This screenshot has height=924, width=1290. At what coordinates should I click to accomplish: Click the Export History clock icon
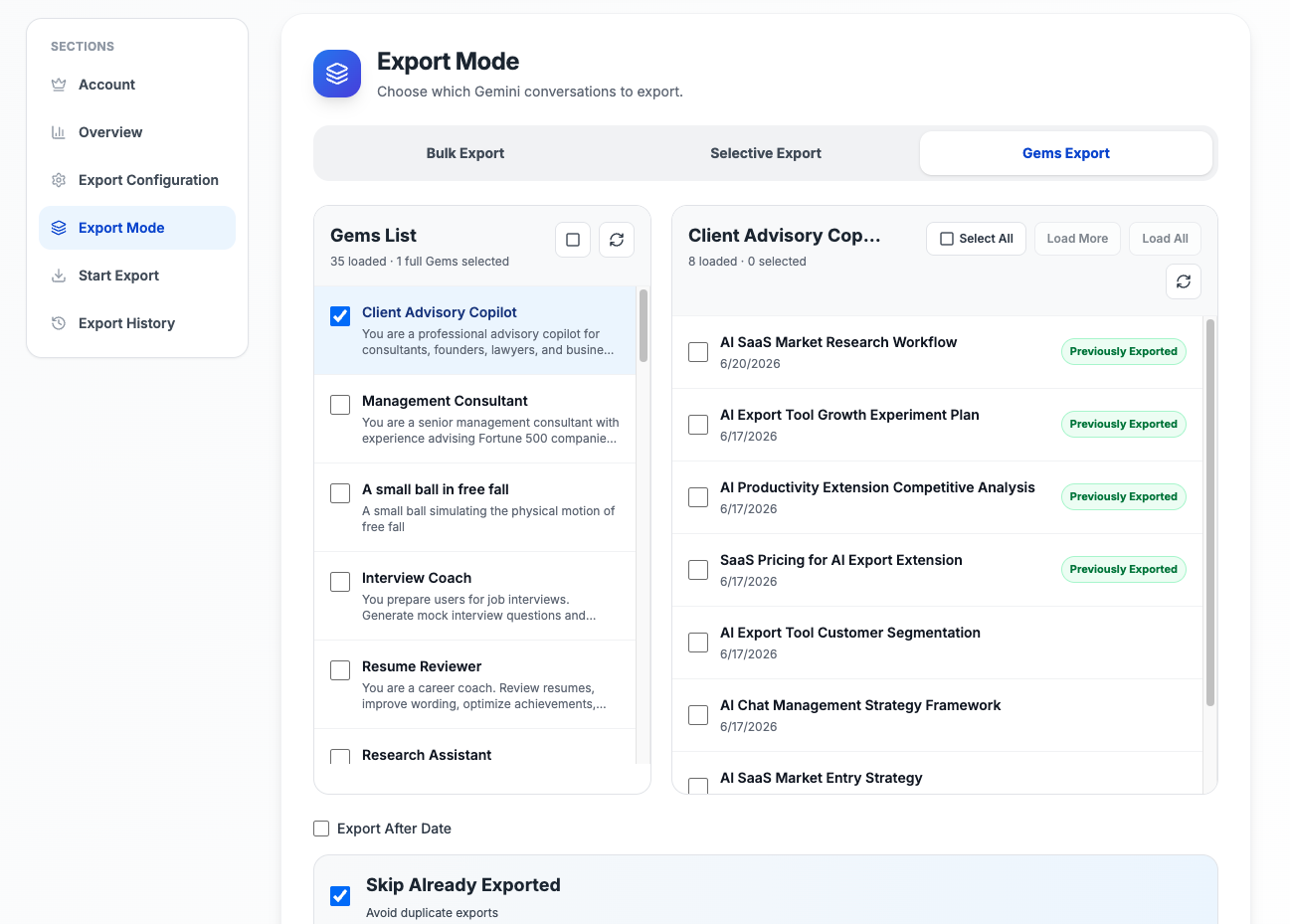(59, 323)
